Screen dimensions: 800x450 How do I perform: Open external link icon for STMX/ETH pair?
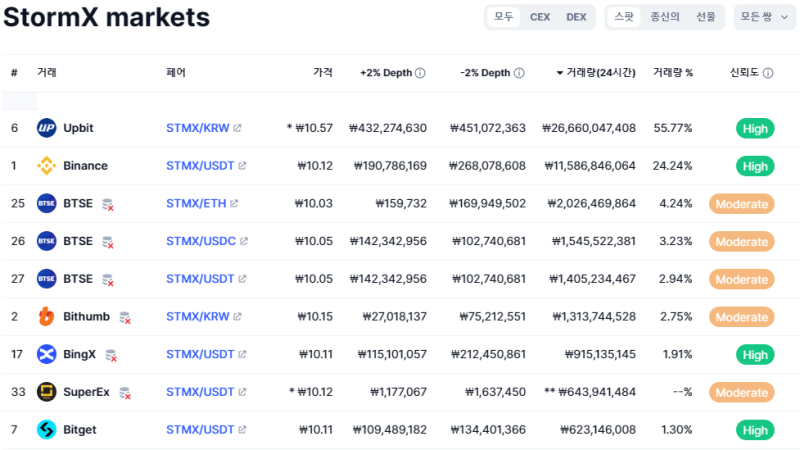pos(234,204)
